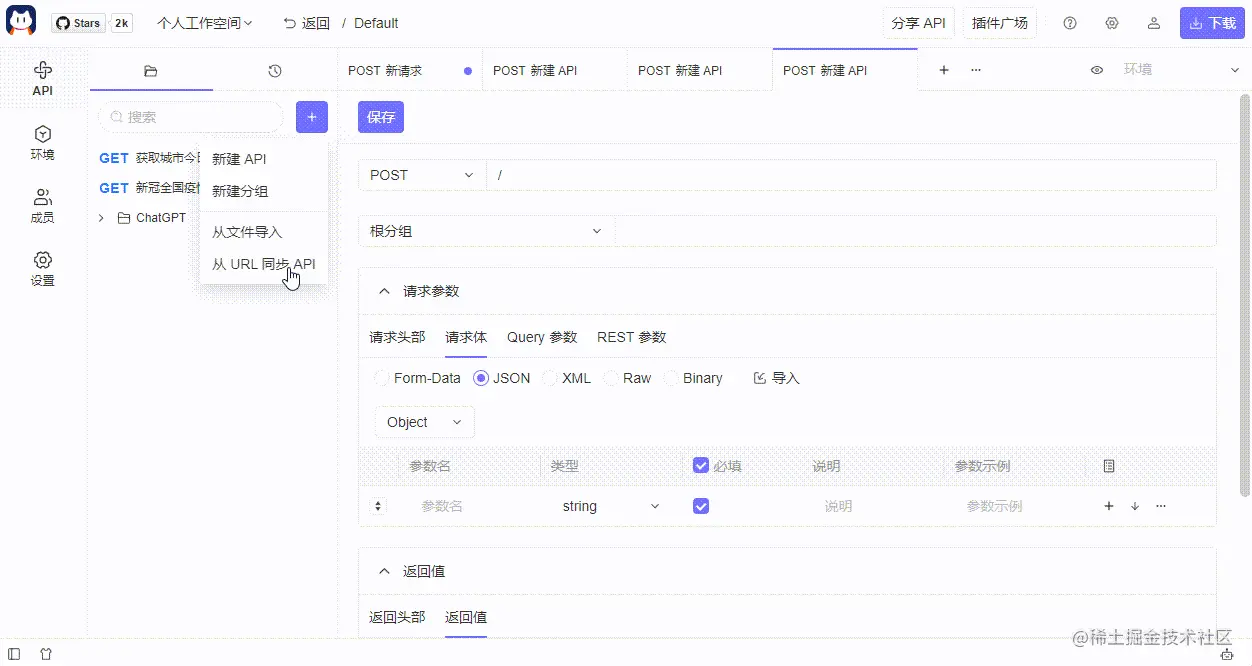Image resolution: width=1252 pixels, height=666 pixels.
Task: Add a parameter row with plus icon
Action: 1108,506
